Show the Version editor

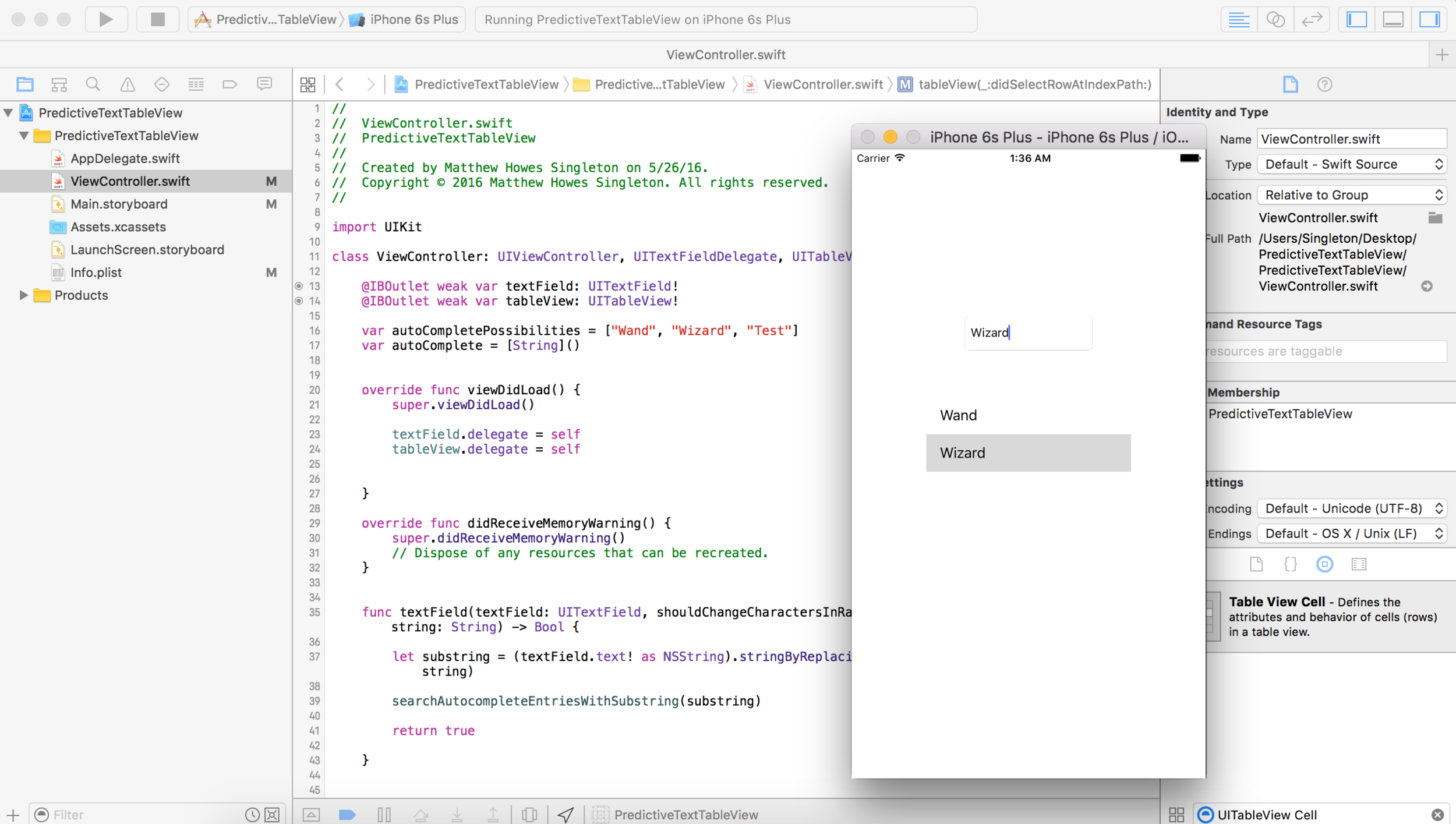[1312, 19]
